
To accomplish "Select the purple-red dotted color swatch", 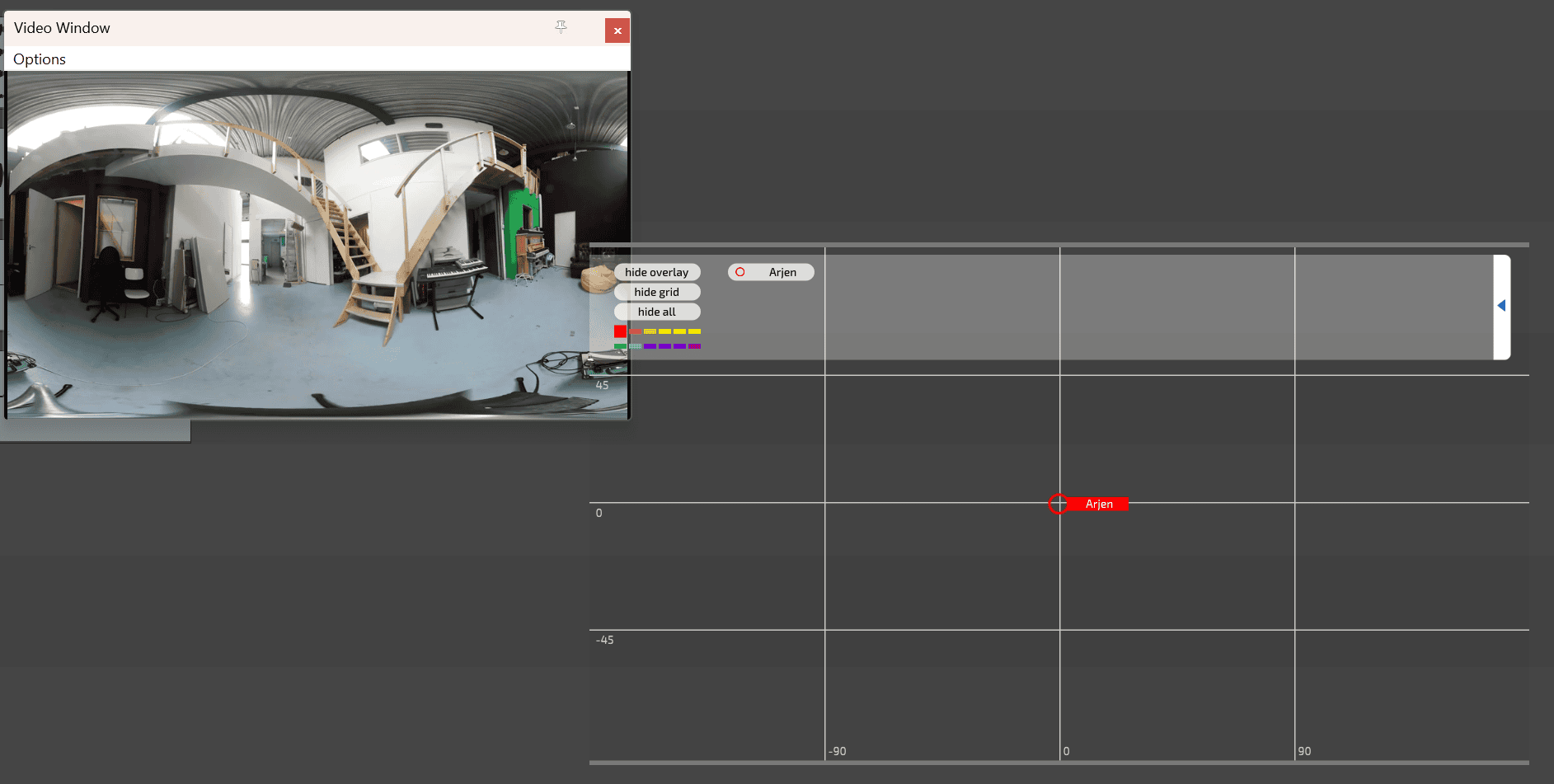I will tap(694, 346).
